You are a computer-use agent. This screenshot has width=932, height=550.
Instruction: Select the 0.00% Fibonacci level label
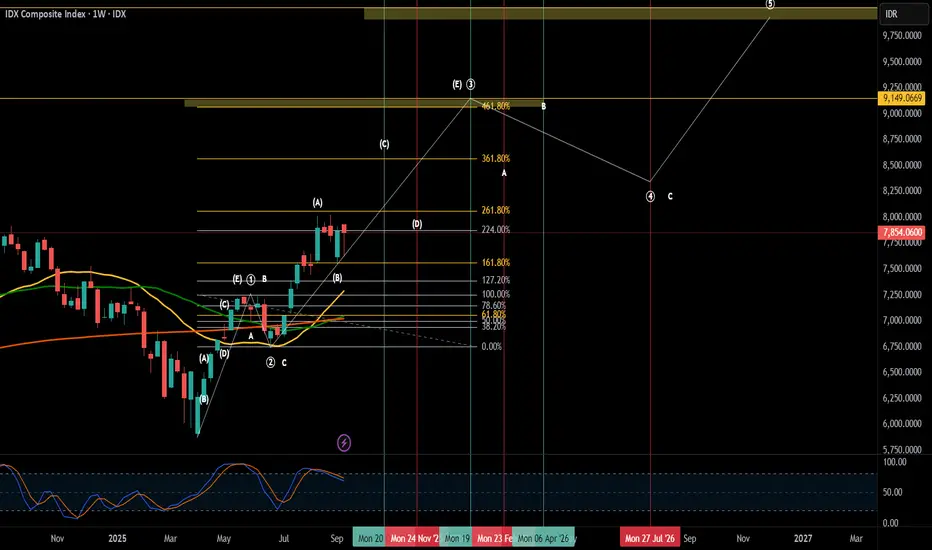tap(492, 346)
